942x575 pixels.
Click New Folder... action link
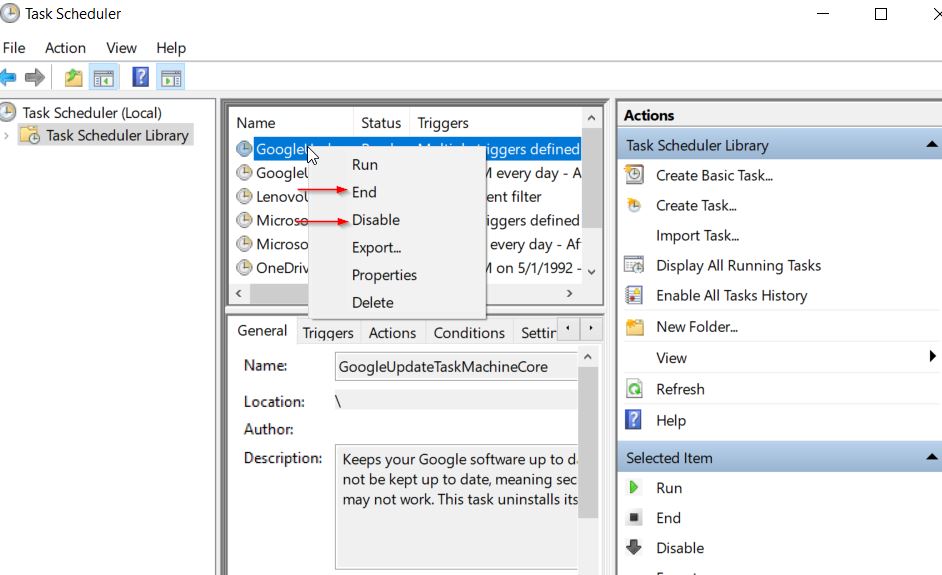coord(697,327)
